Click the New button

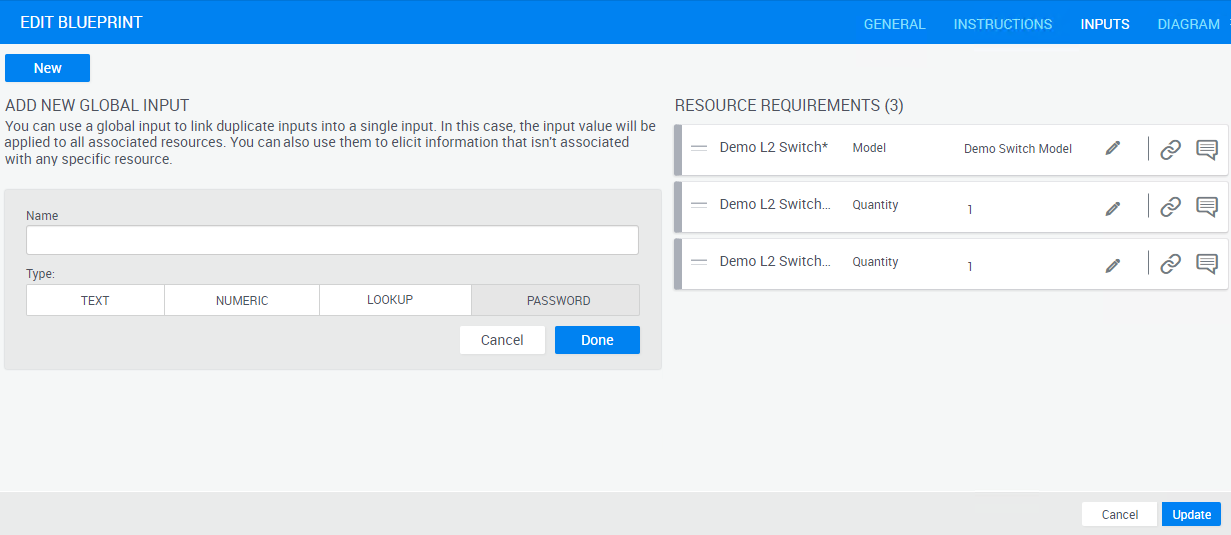(48, 68)
